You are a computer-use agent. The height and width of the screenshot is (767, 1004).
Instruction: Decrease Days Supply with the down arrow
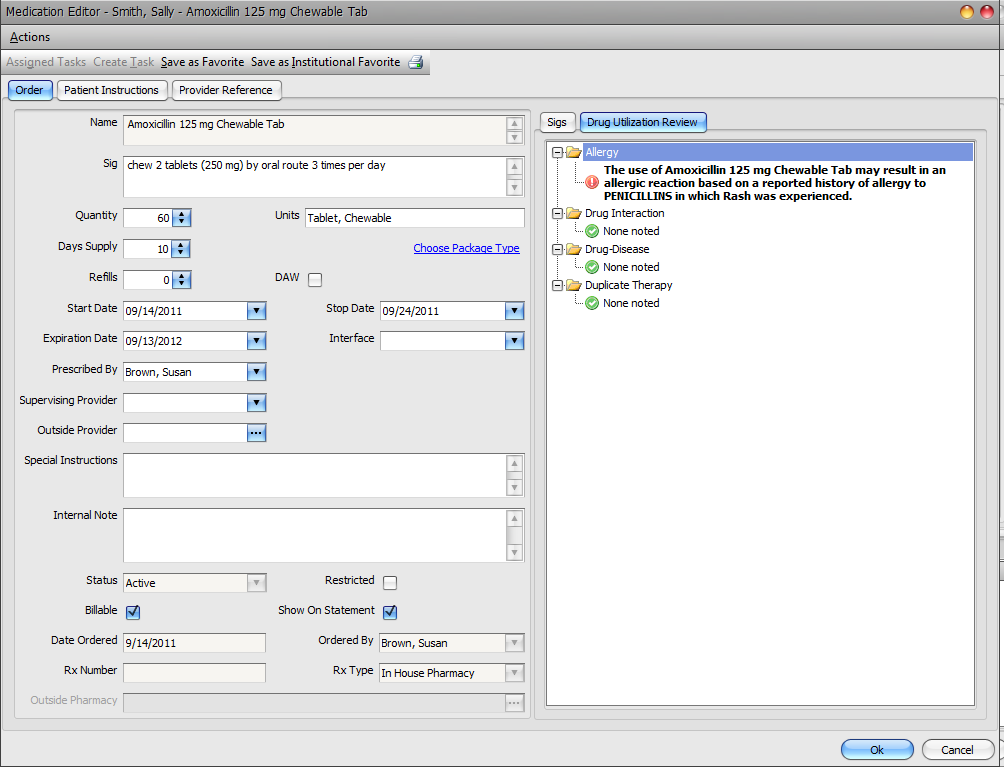tap(182, 253)
